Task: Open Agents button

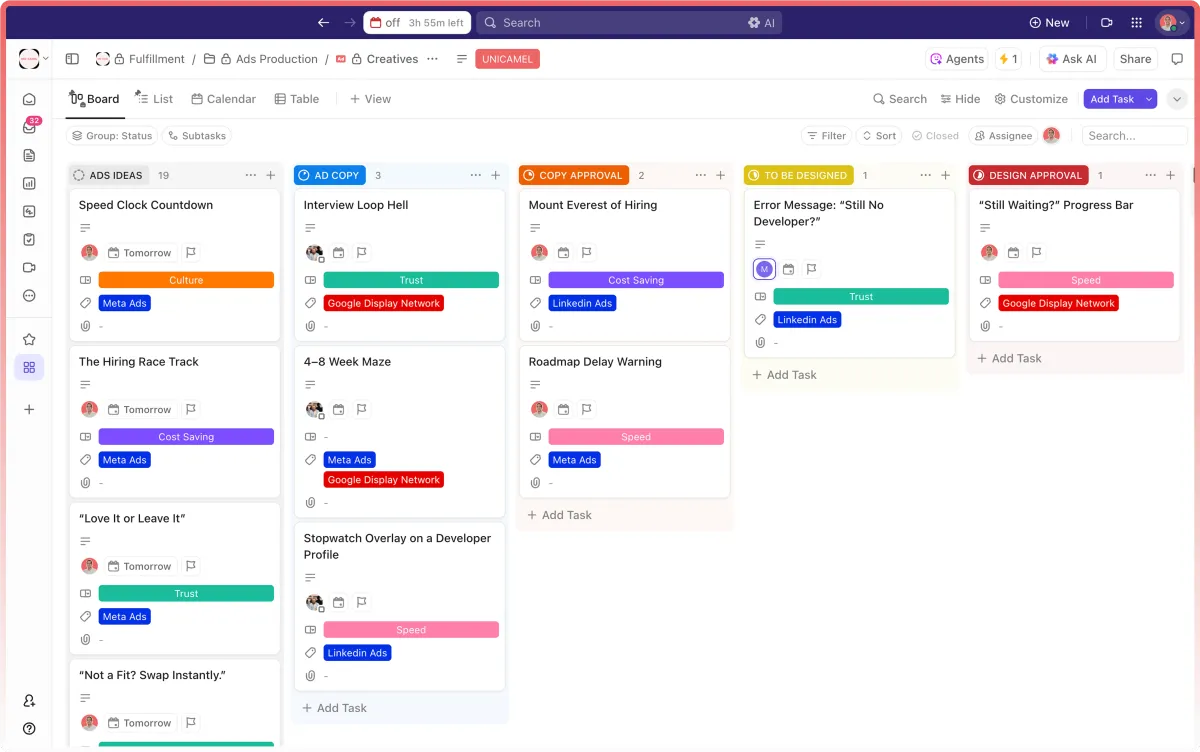Action: [957, 59]
